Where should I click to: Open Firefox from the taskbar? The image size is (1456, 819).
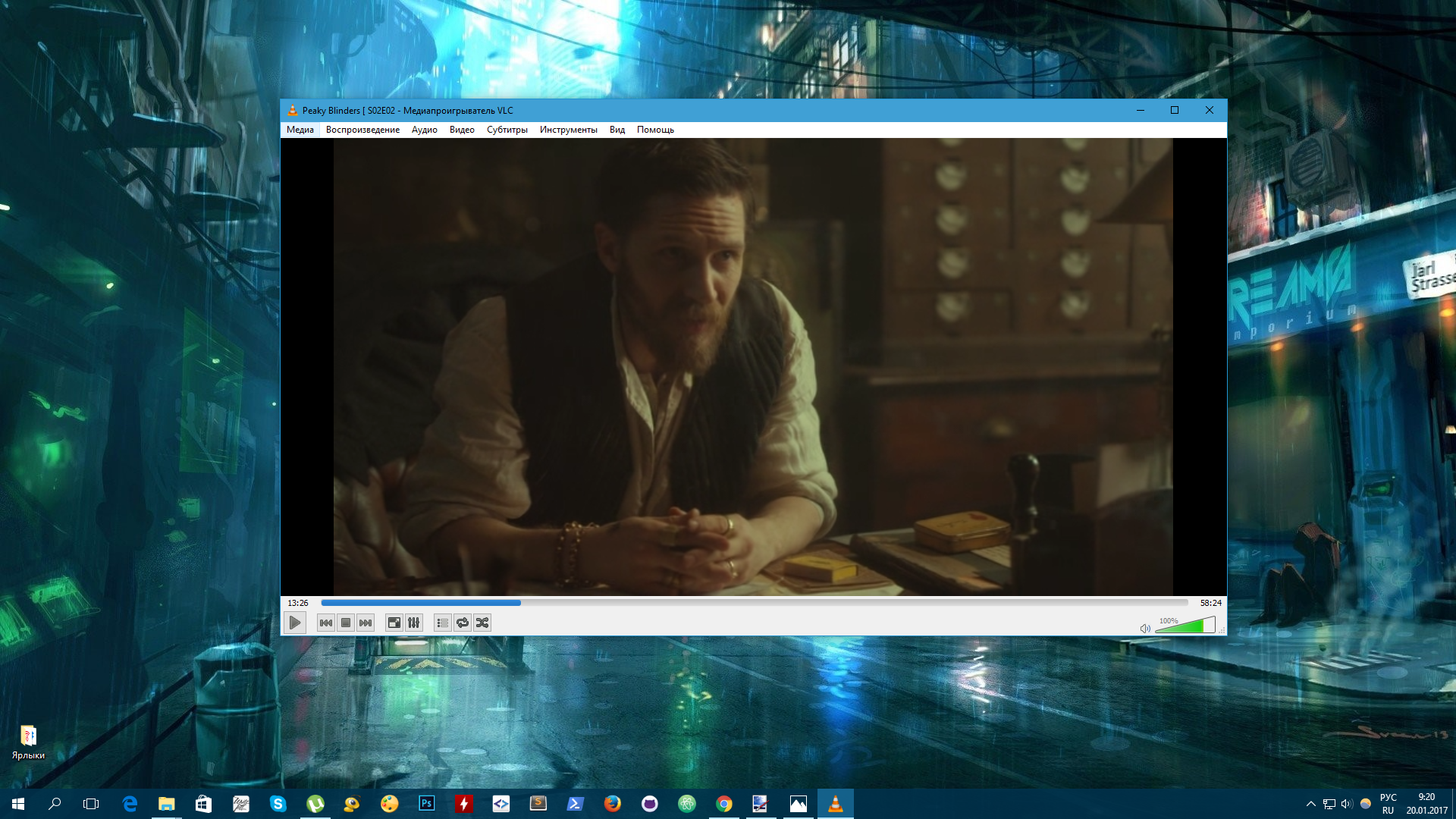point(613,804)
